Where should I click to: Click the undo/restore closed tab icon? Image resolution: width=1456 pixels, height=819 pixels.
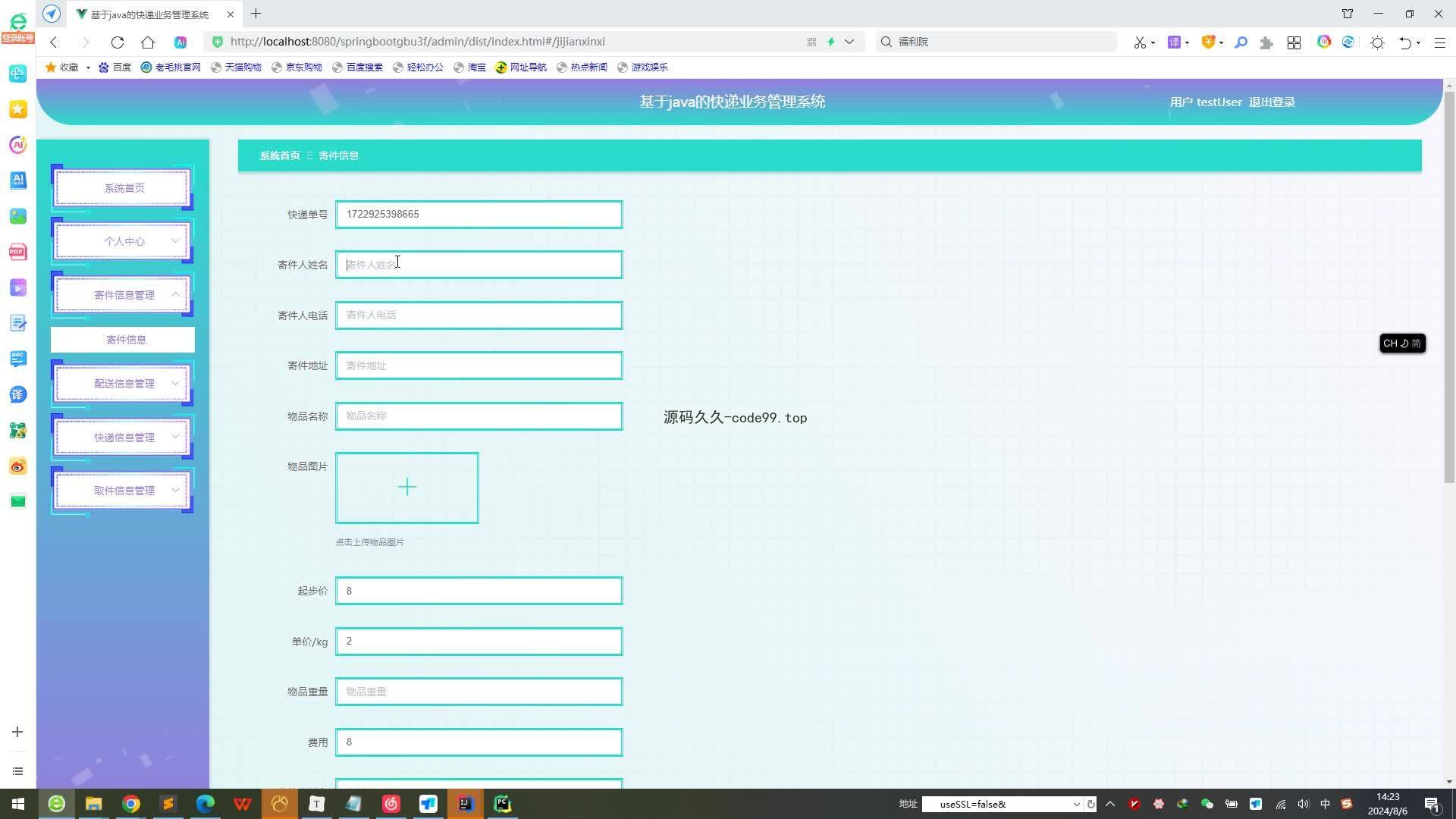[x=1405, y=42]
